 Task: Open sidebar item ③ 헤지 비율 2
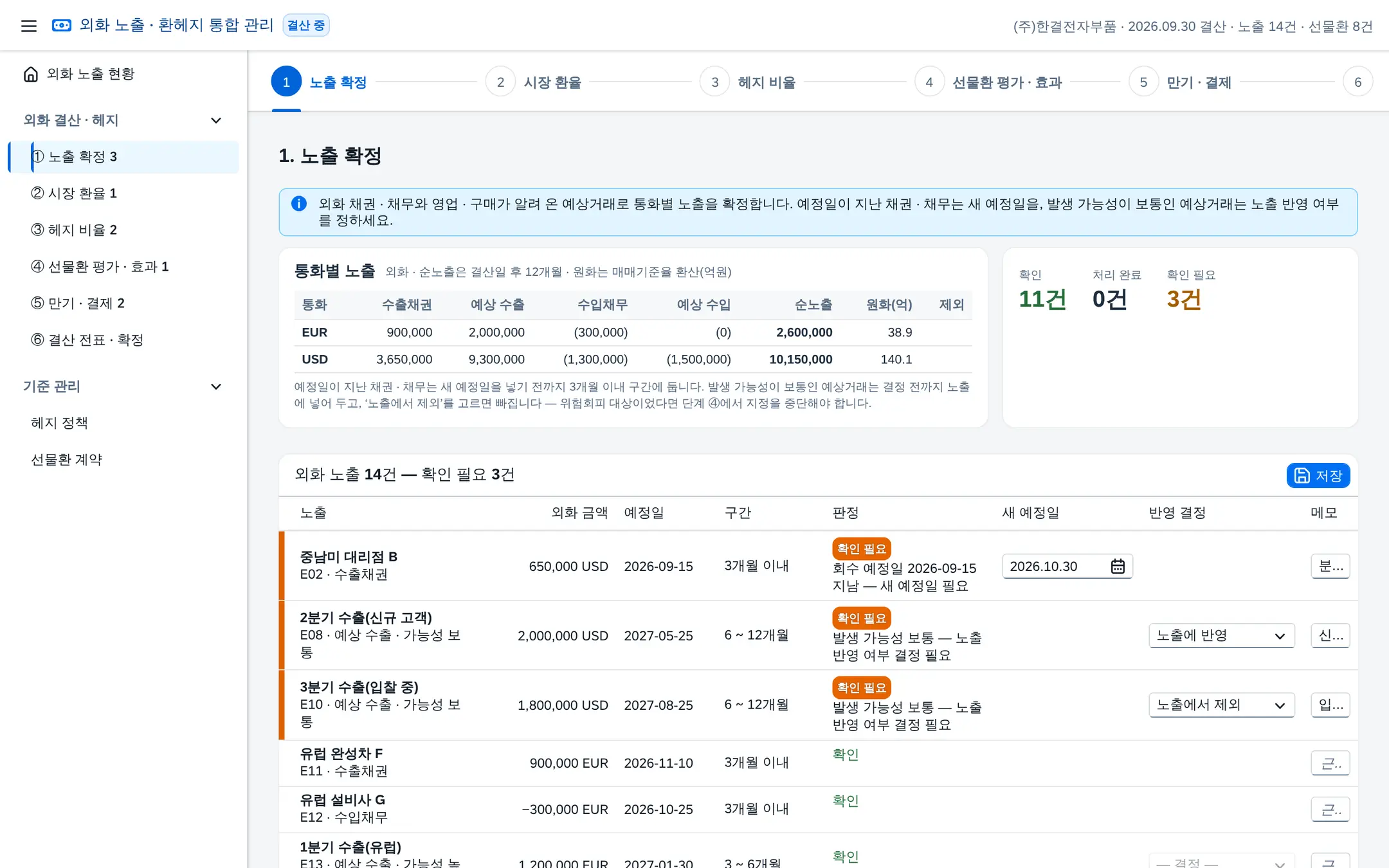[123, 230]
